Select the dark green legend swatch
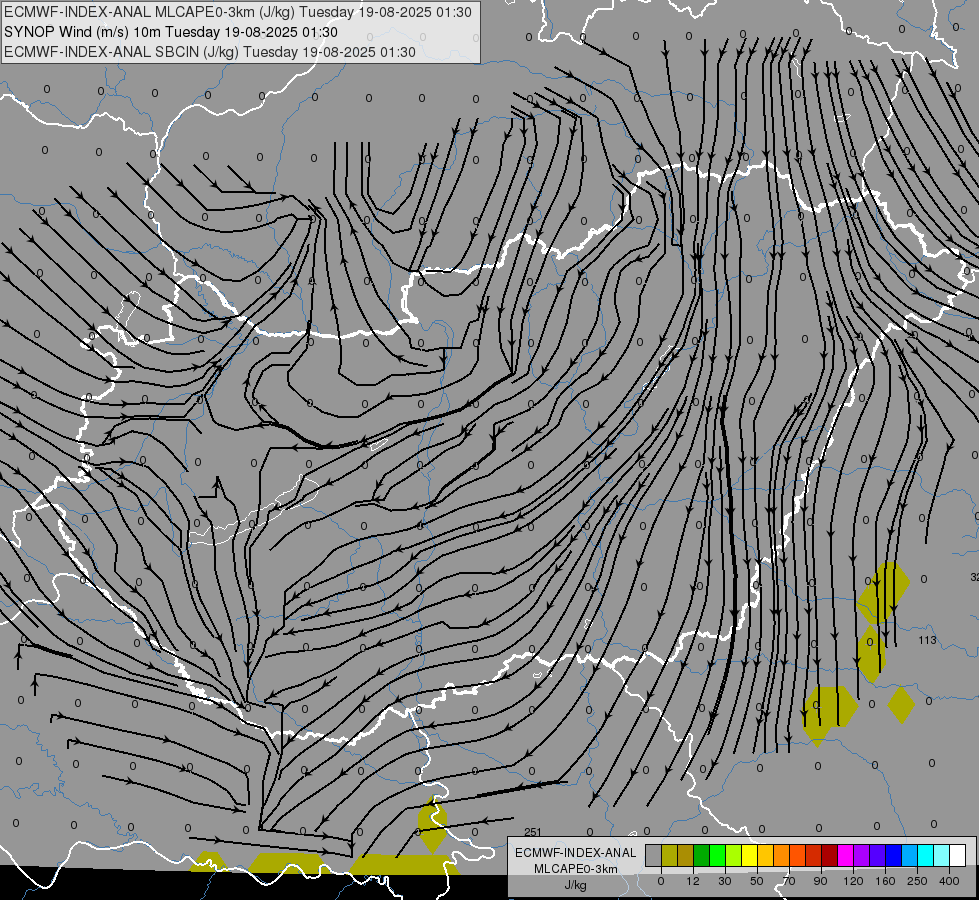Image resolution: width=979 pixels, height=900 pixels. pos(701,856)
